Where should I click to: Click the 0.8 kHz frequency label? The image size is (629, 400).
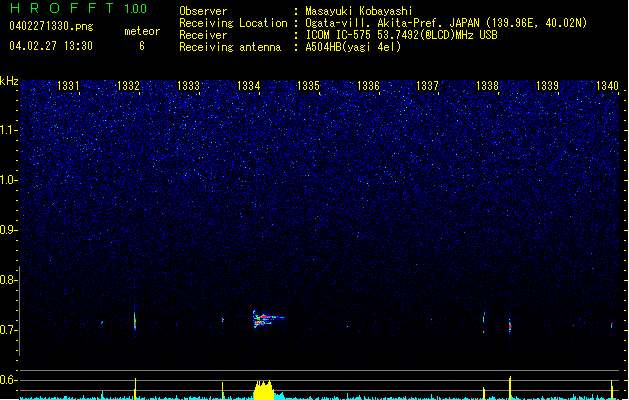tap(8, 280)
